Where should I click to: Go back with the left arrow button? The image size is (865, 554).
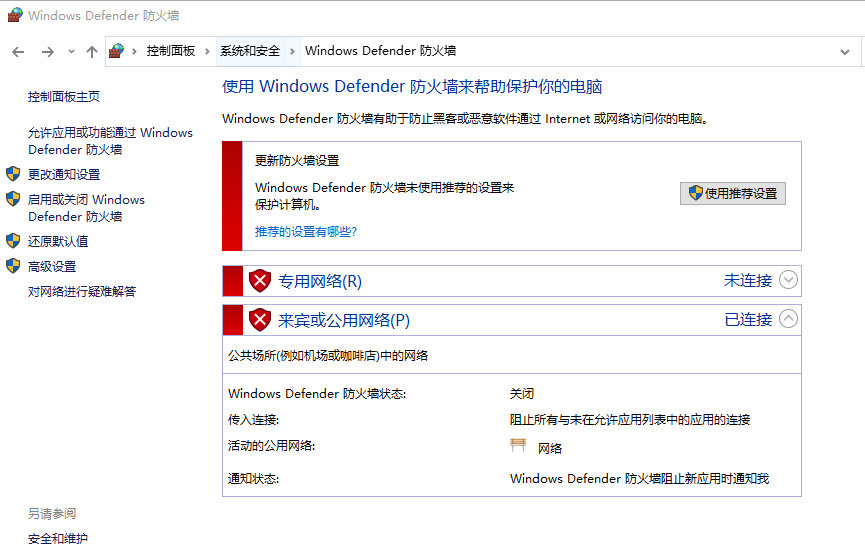tap(18, 52)
